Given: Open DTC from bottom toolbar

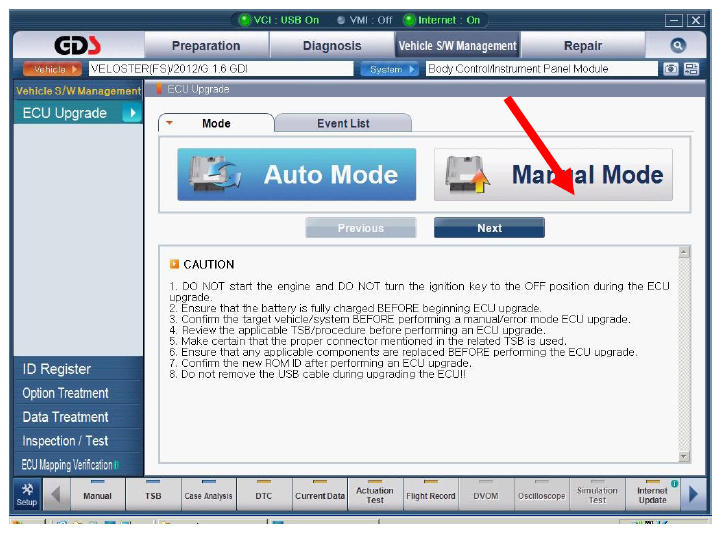Looking at the screenshot, I should pos(264,494).
